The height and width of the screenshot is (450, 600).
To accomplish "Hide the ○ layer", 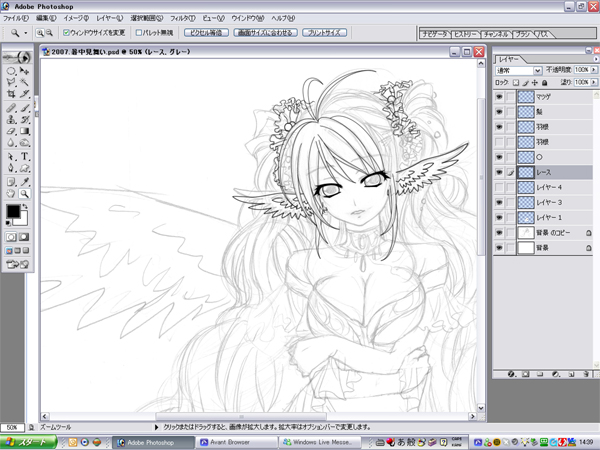I will coord(499,157).
